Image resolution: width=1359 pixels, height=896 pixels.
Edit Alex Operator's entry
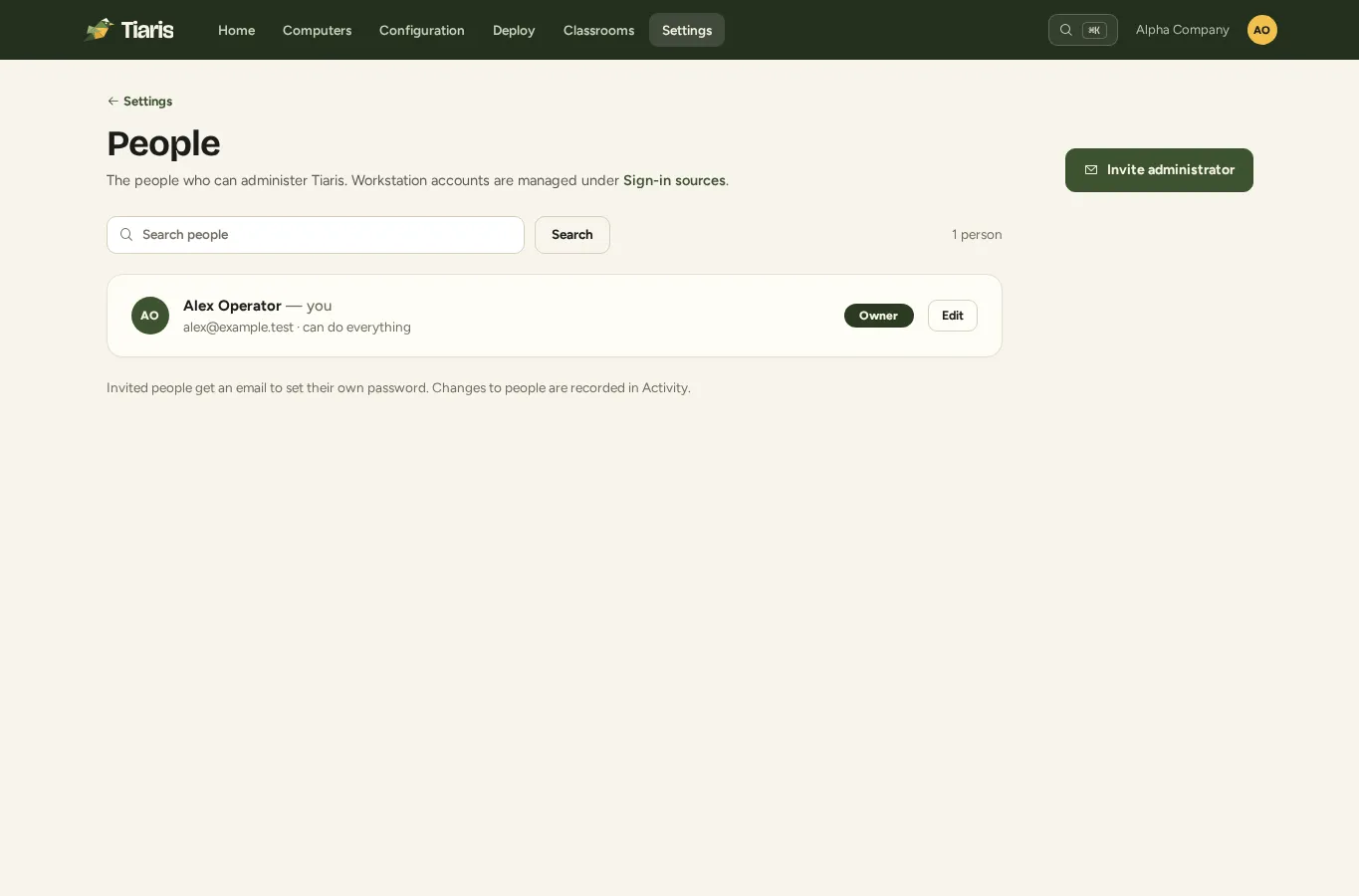[x=953, y=316]
